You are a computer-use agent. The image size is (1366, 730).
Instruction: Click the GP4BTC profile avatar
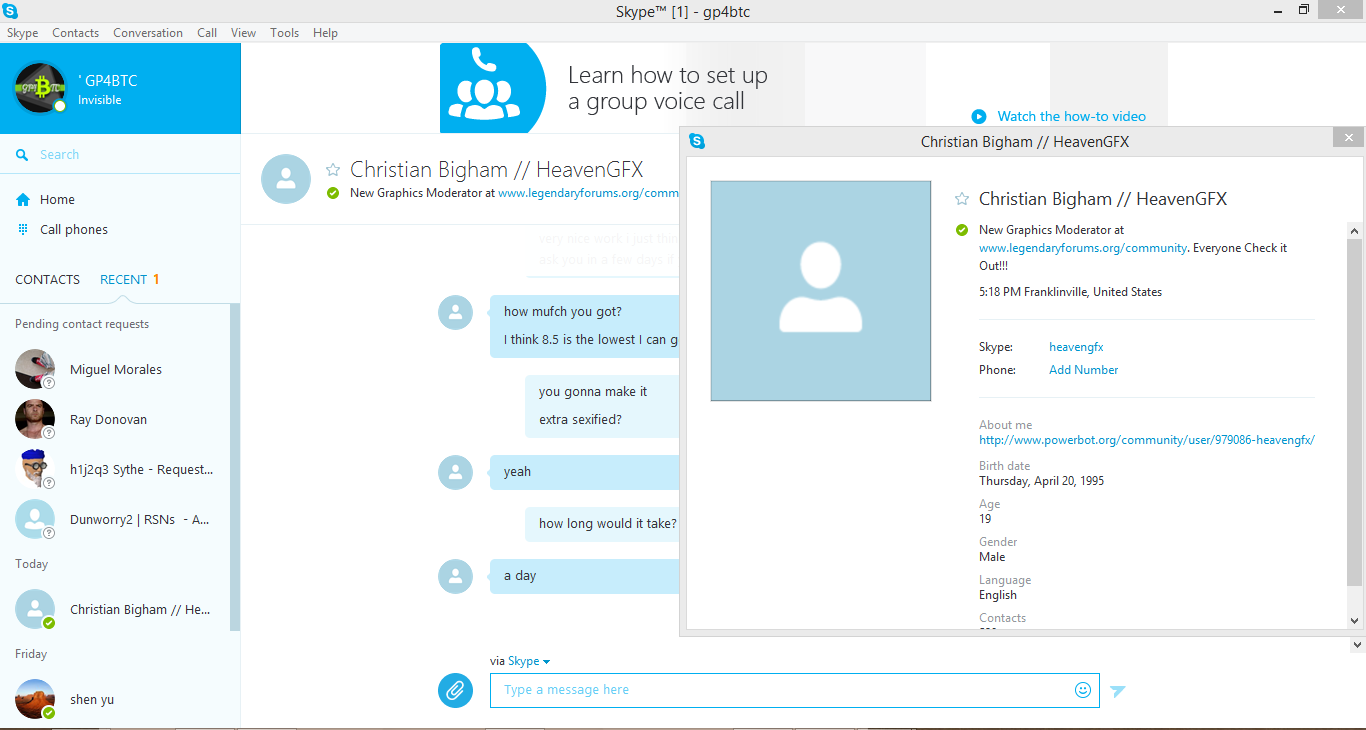tap(40, 88)
